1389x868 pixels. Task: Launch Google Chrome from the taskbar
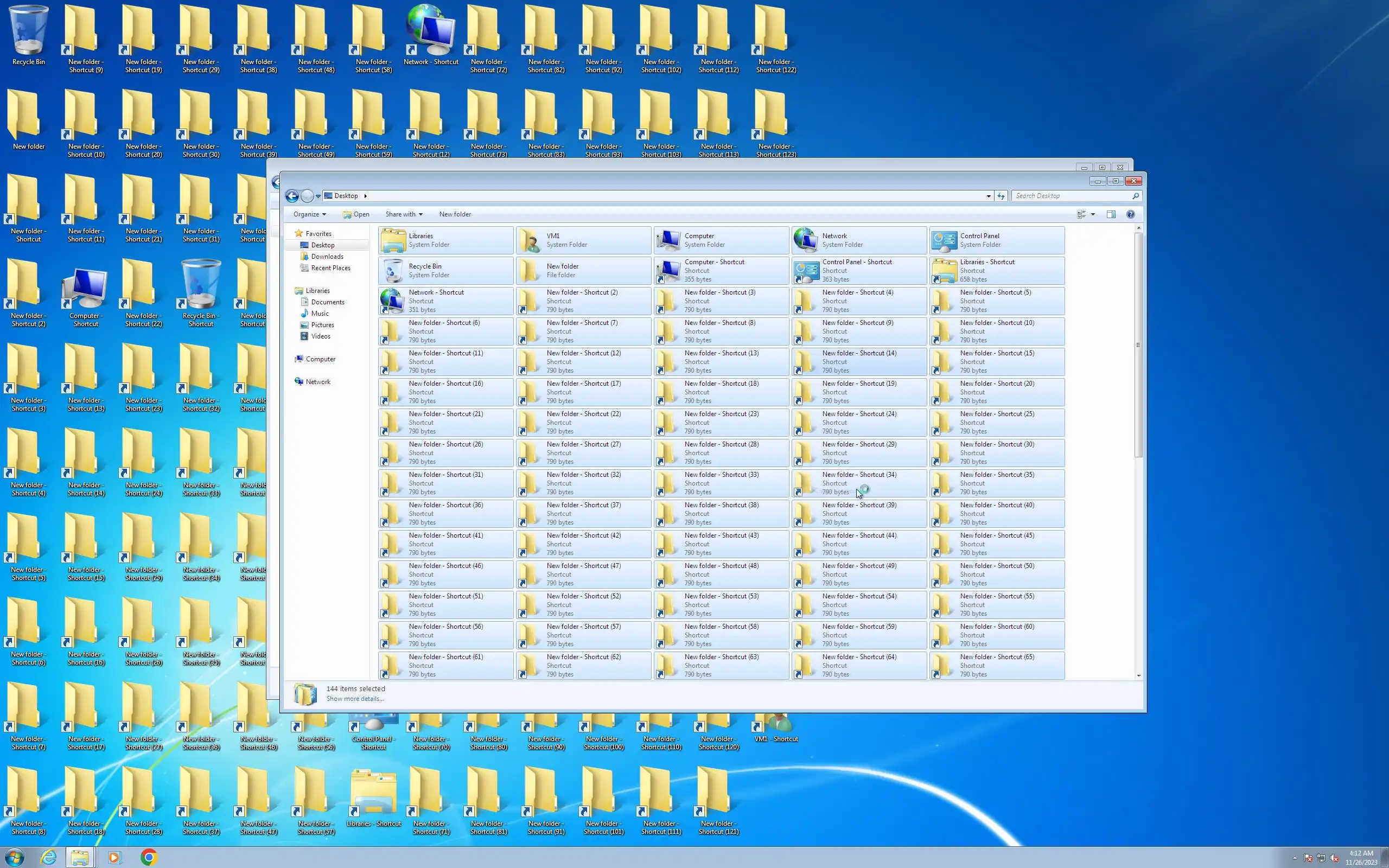[149, 857]
